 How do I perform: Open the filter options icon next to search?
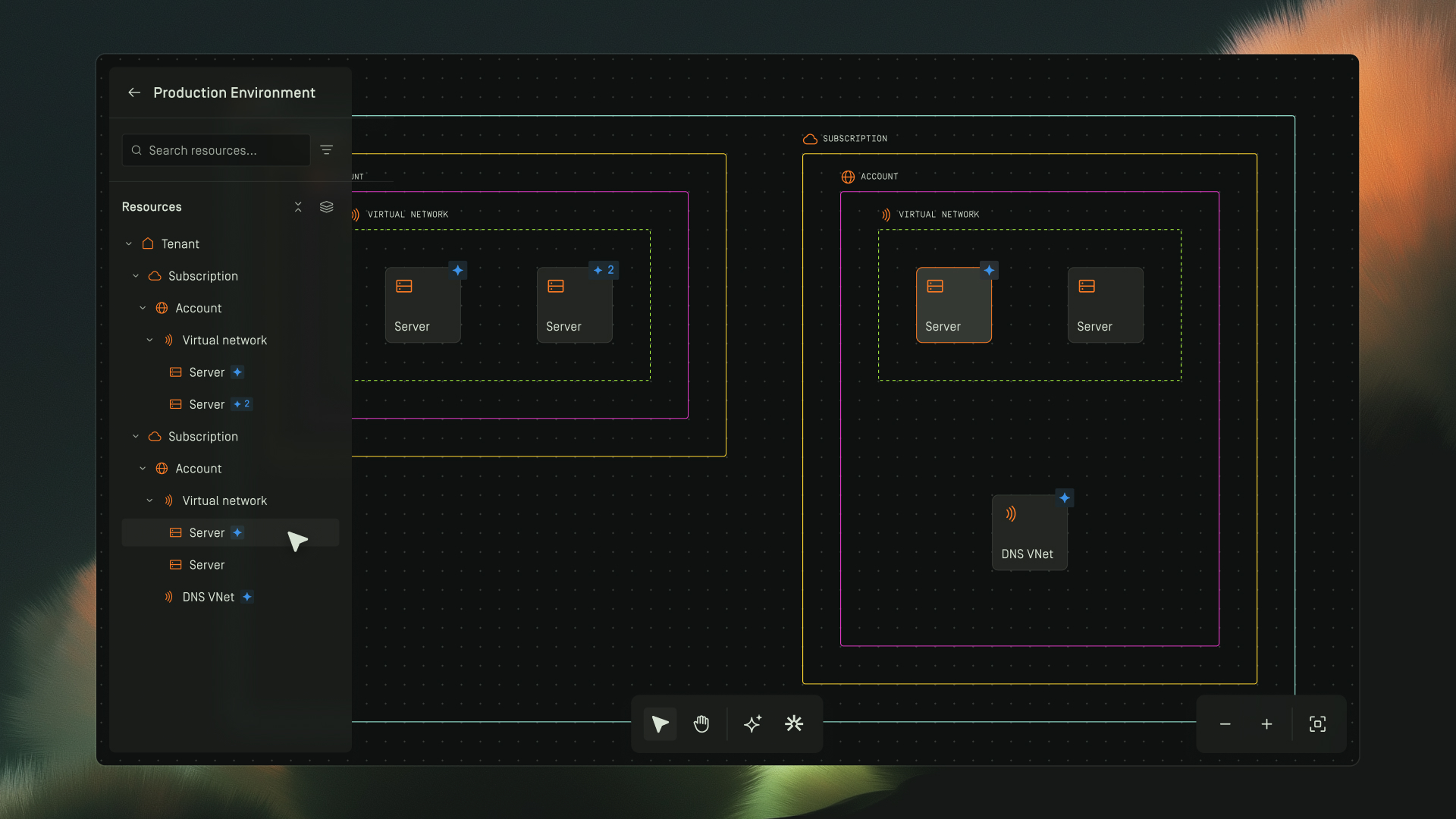pos(326,150)
